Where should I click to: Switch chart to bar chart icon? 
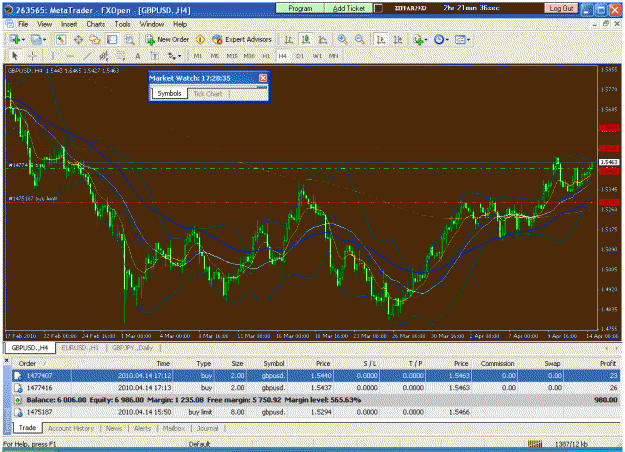(289, 39)
